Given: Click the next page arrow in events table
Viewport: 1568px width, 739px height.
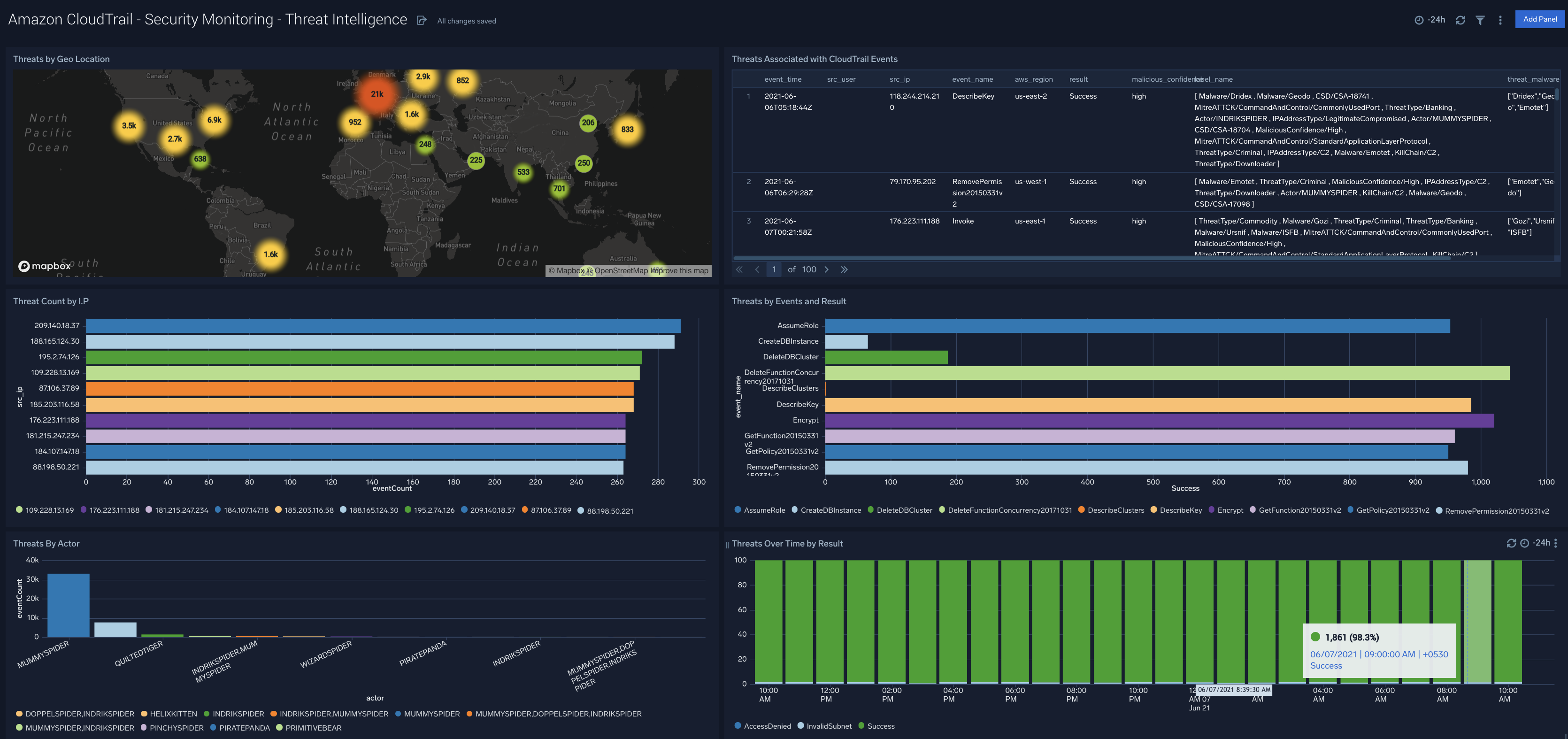Looking at the screenshot, I should [827, 269].
